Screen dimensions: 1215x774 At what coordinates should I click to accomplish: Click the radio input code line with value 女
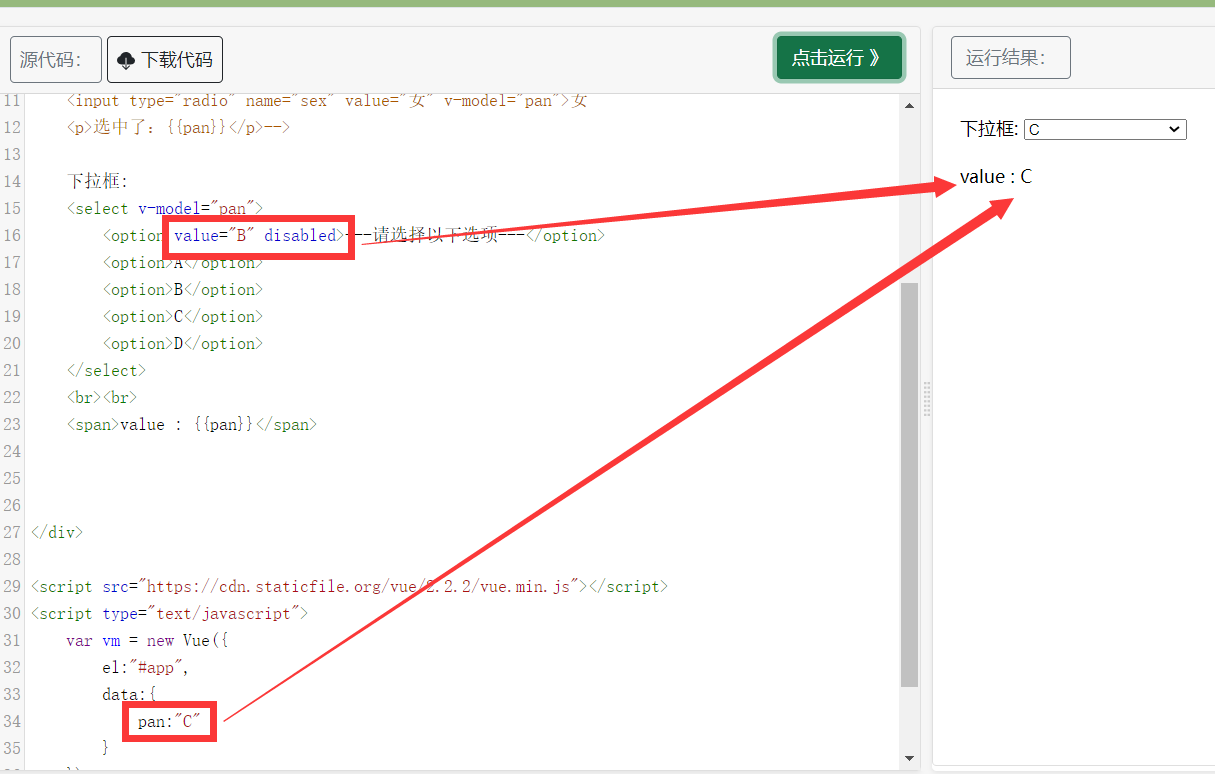(327, 101)
